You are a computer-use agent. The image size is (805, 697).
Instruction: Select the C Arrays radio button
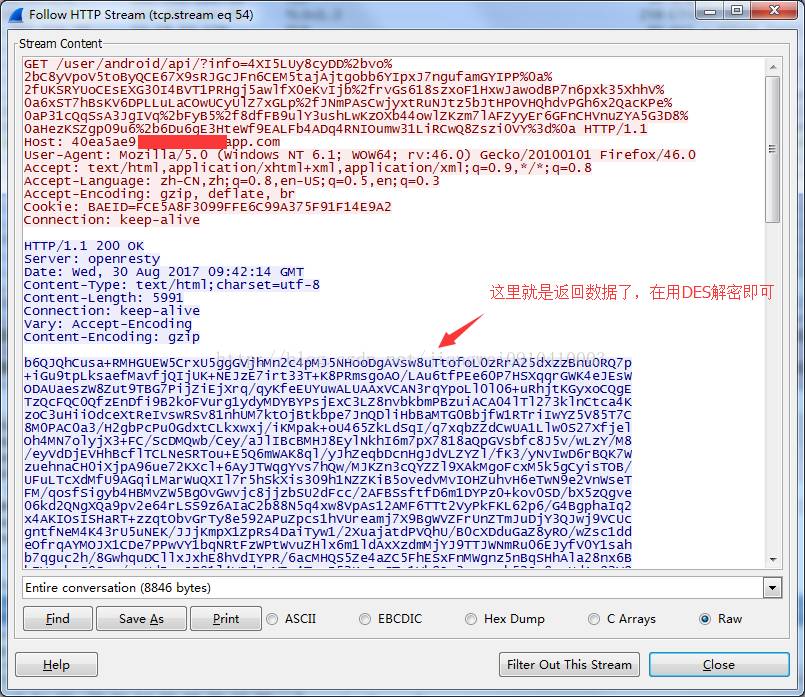[x=594, y=619]
